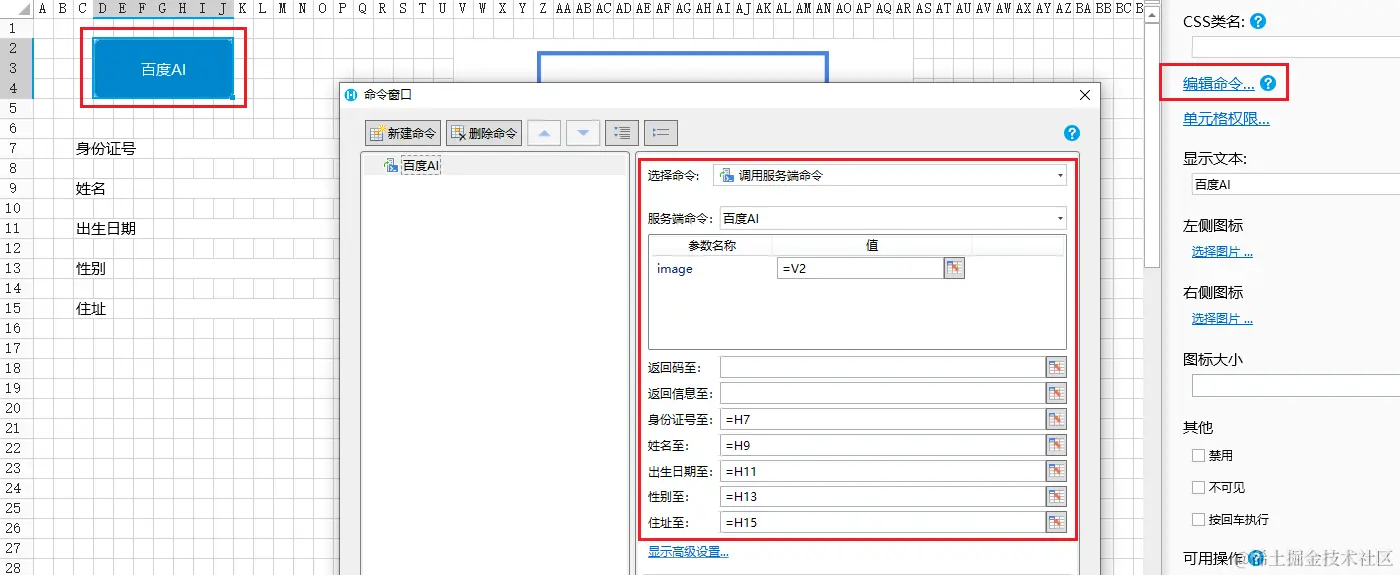Edit the 显示文本 field containing 百度AI
The image size is (1400, 575).
tap(1295, 184)
